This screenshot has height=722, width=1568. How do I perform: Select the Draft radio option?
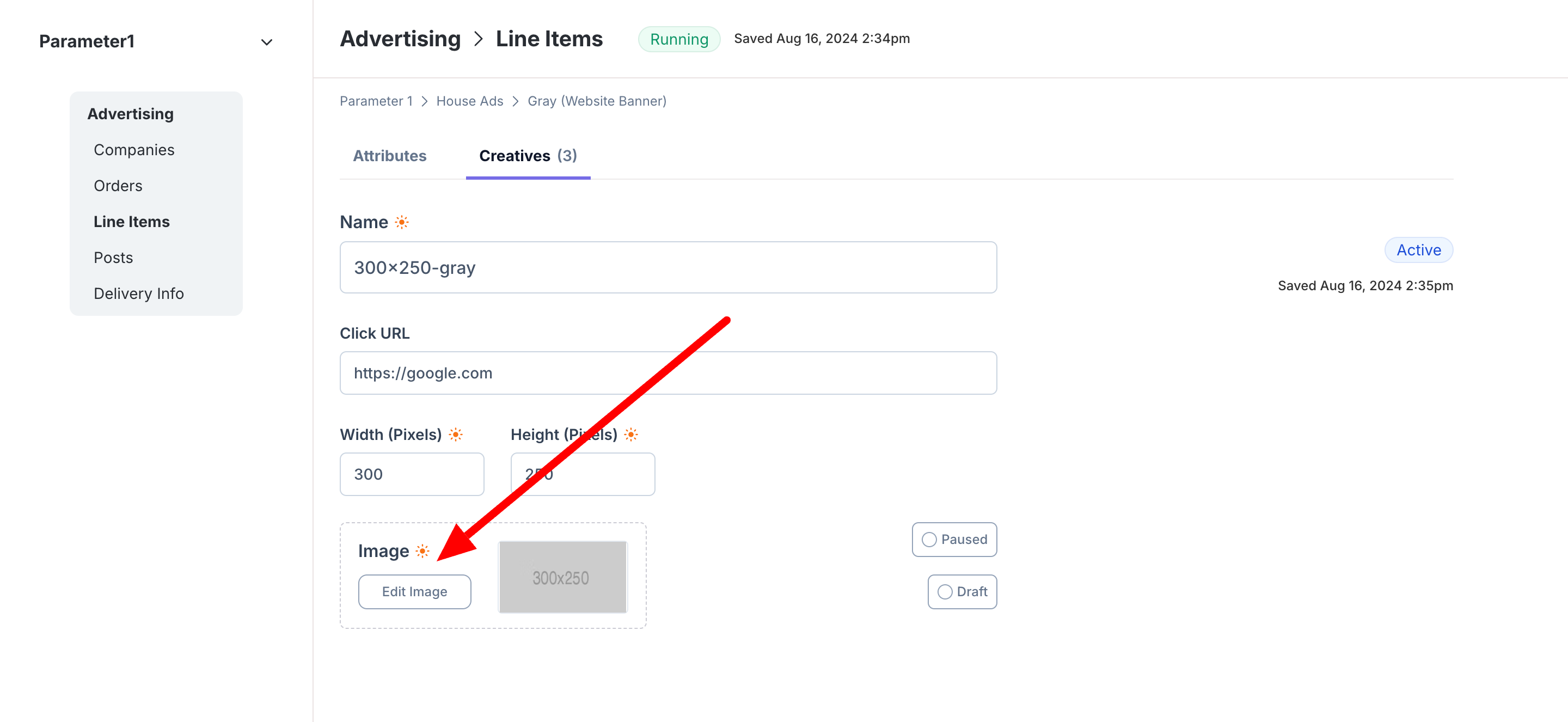944,592
